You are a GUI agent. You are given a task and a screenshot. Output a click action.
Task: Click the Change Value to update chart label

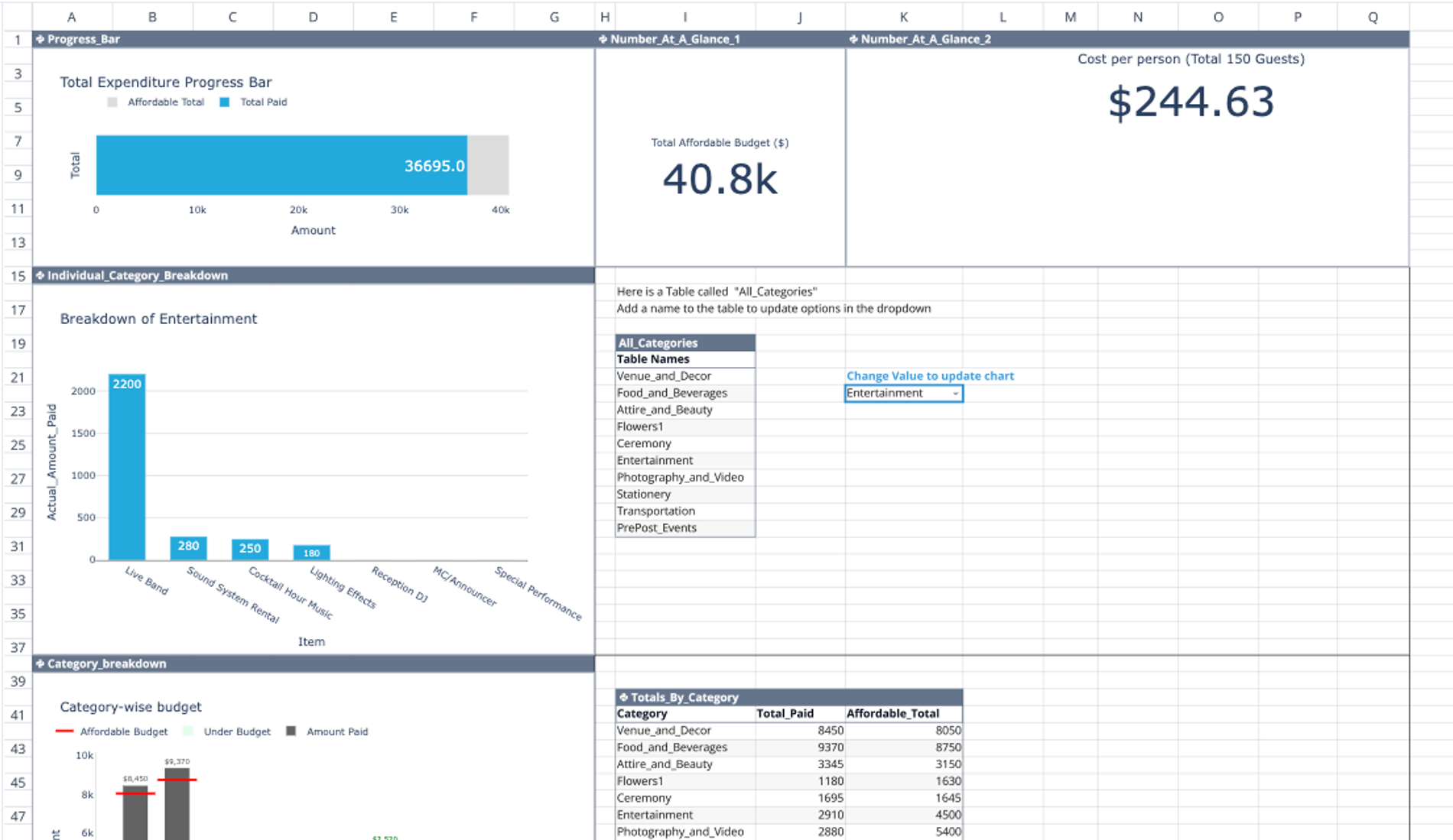tap(930, 376)
